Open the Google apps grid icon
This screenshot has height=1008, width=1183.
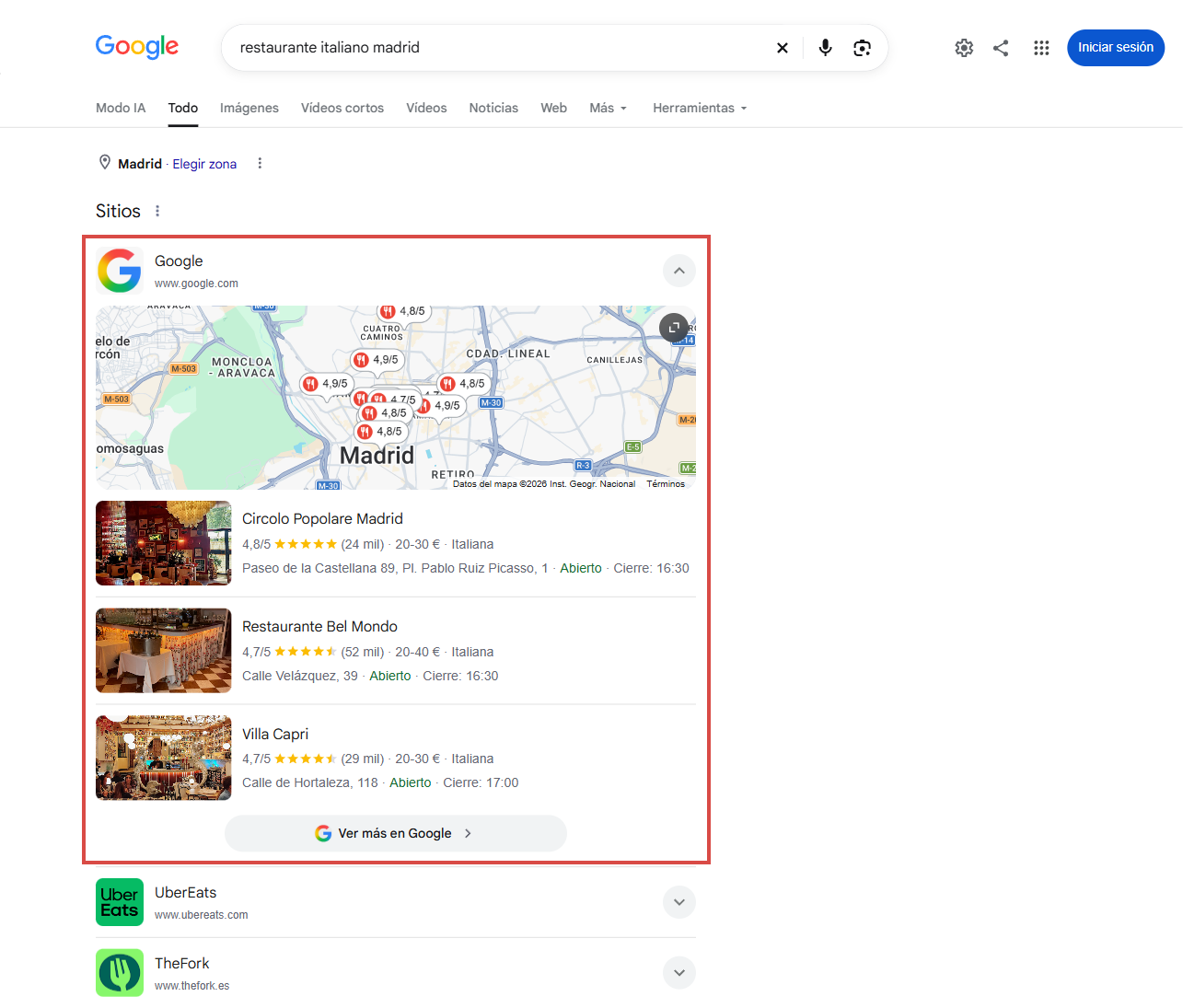(x=1041, y=48)
